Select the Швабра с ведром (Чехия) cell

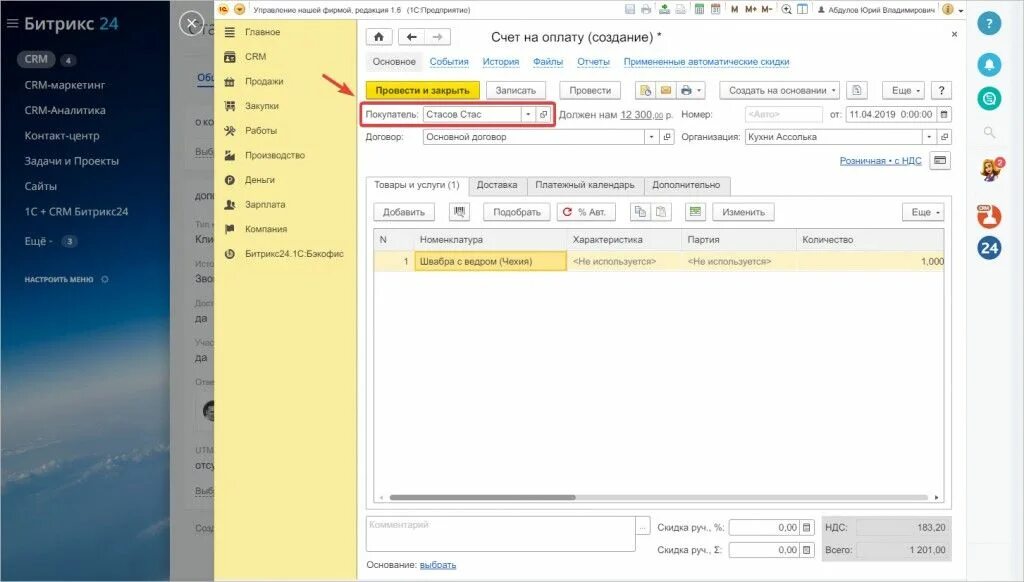tap(490, 261)
